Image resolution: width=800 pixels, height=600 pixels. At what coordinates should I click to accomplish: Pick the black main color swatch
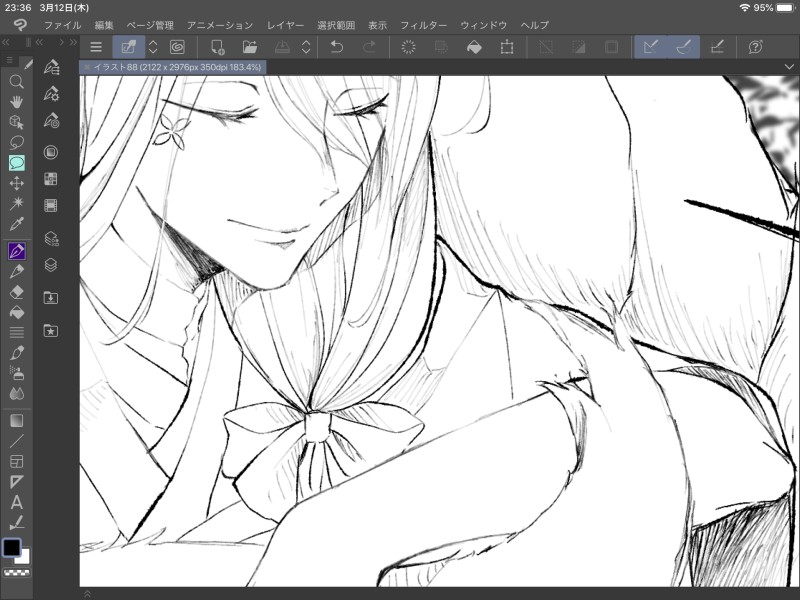click(x=11, y=547)
